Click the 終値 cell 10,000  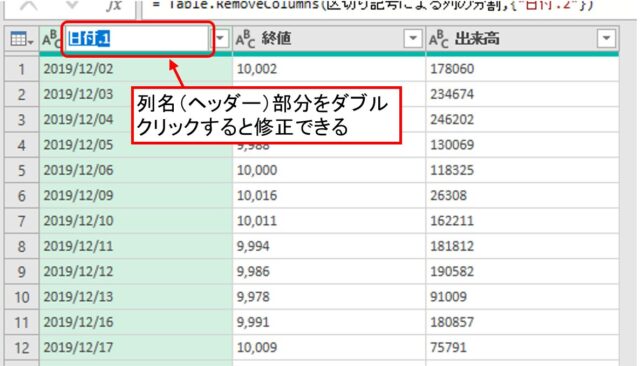(x=329, y=170)
